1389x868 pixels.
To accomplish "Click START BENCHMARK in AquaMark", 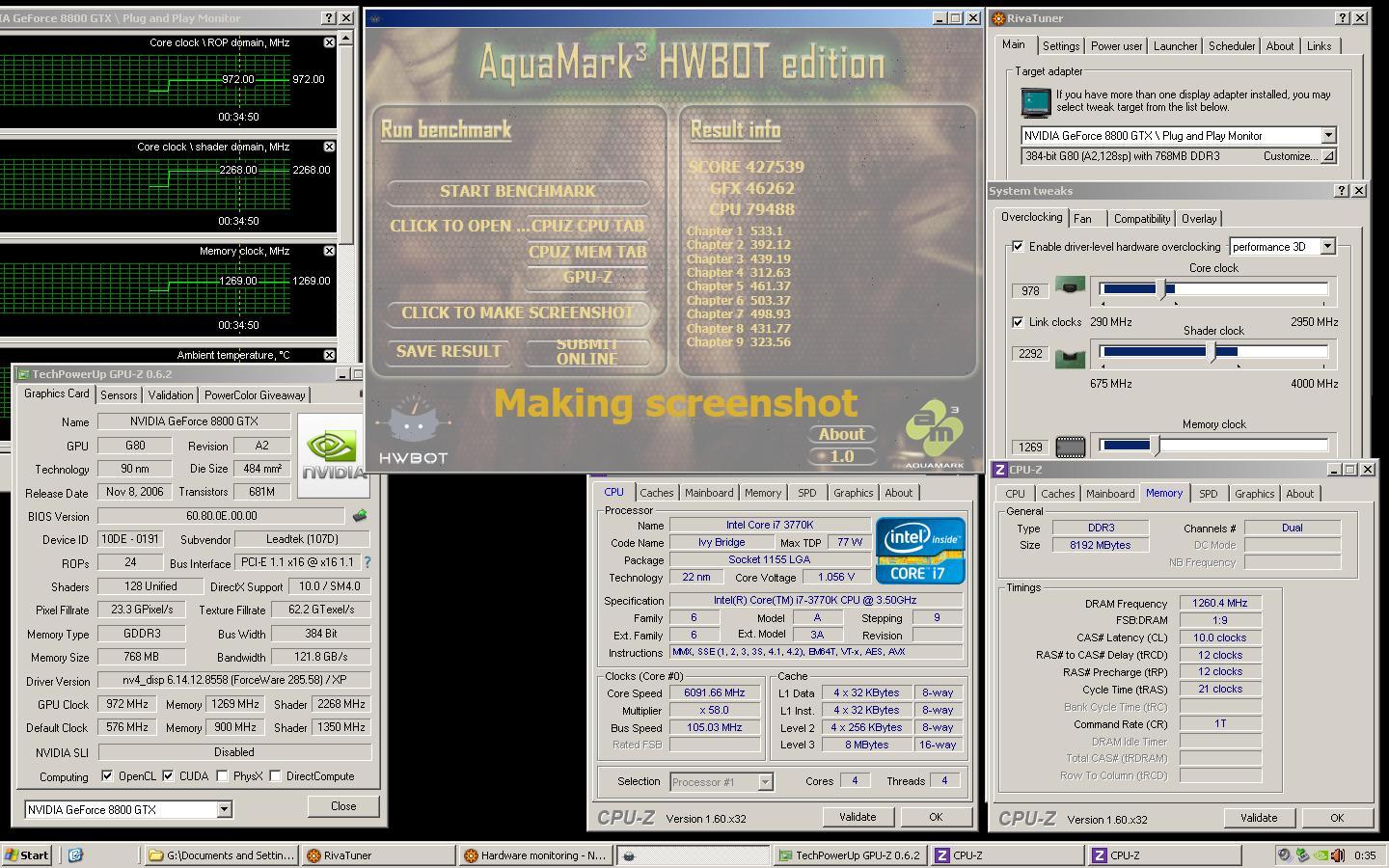I will tap(517, 191).
